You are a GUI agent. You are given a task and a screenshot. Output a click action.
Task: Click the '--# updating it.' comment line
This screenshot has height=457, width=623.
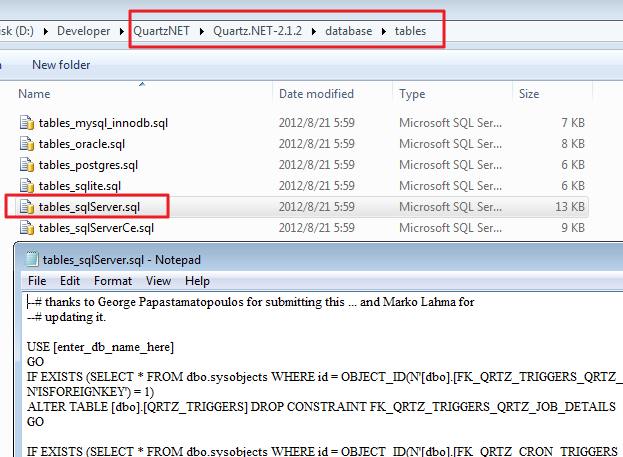[66, 317]
